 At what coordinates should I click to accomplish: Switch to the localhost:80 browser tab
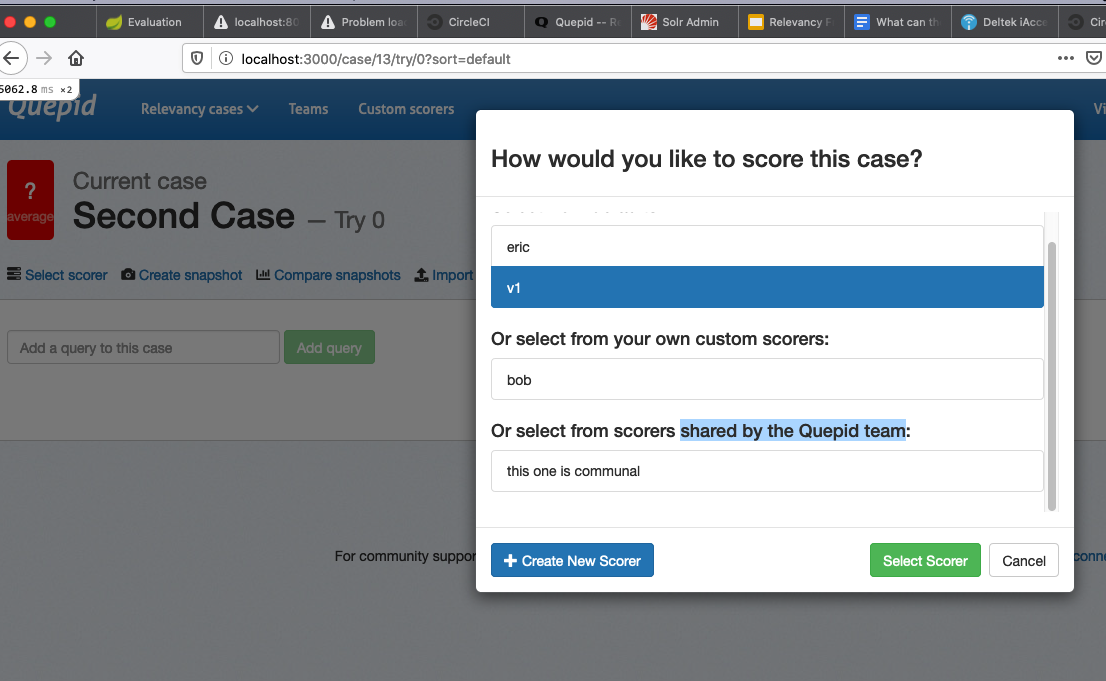257,22
